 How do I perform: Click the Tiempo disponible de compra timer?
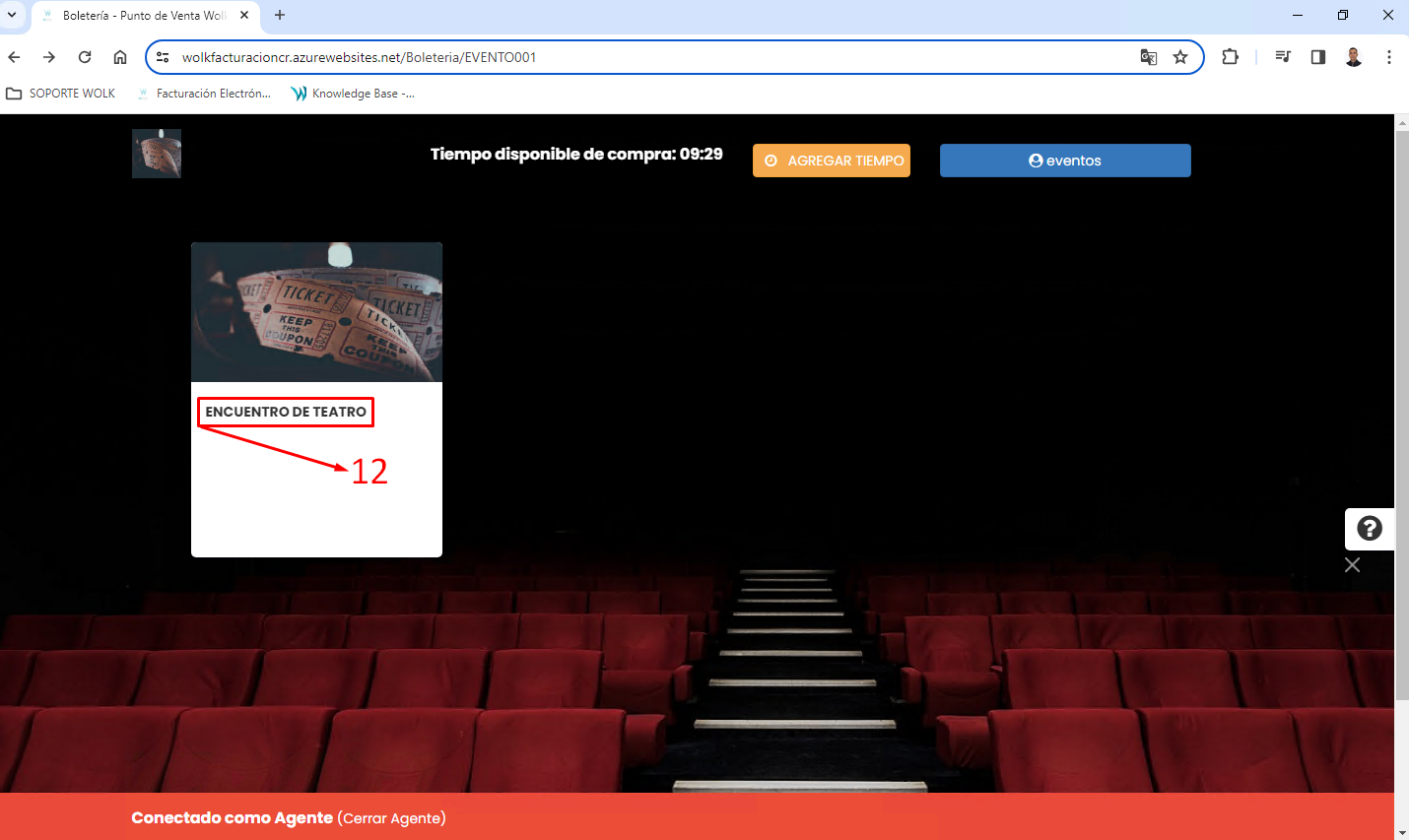[x=576, y=154]
